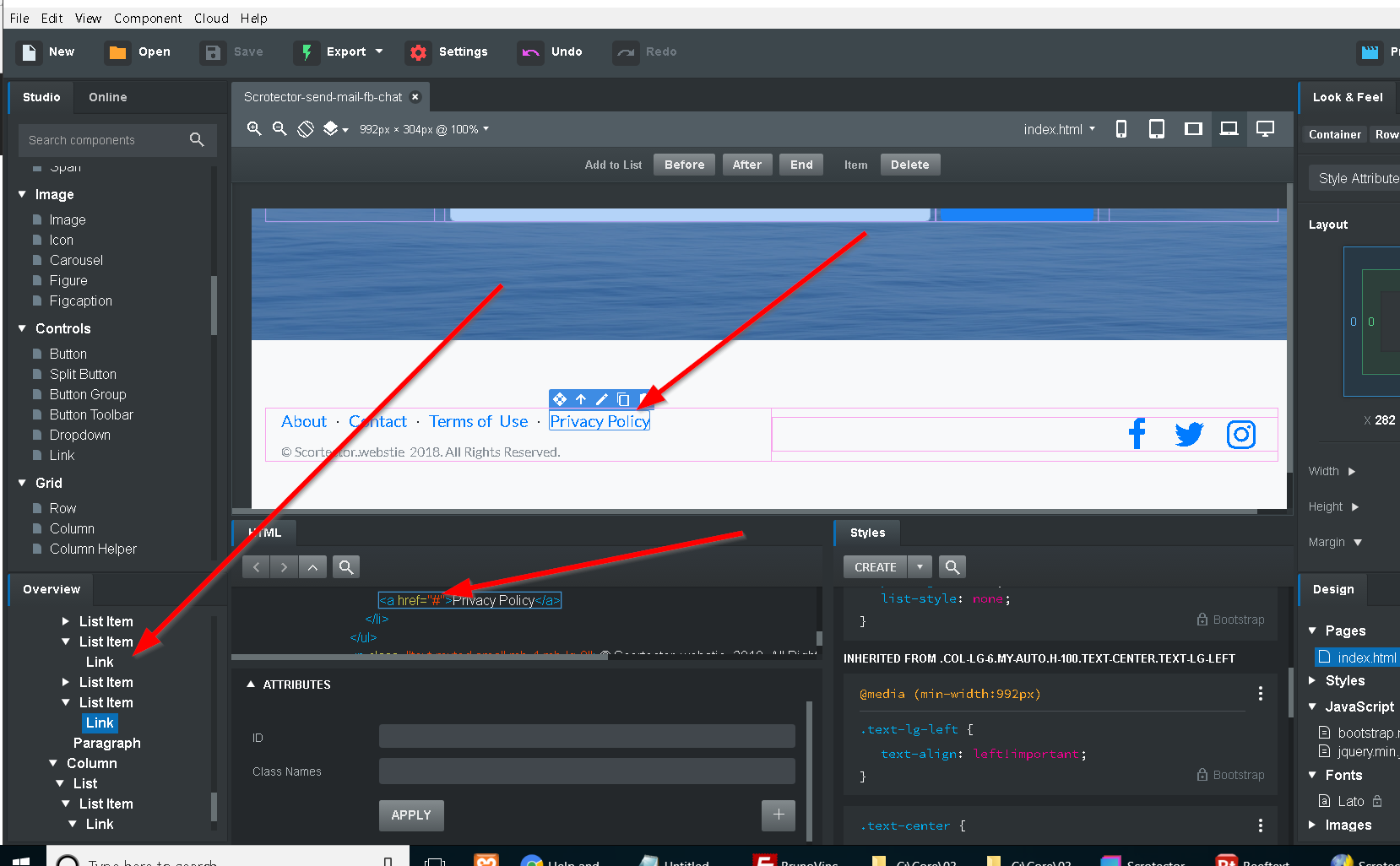Click the Undo arrow button

530,52
